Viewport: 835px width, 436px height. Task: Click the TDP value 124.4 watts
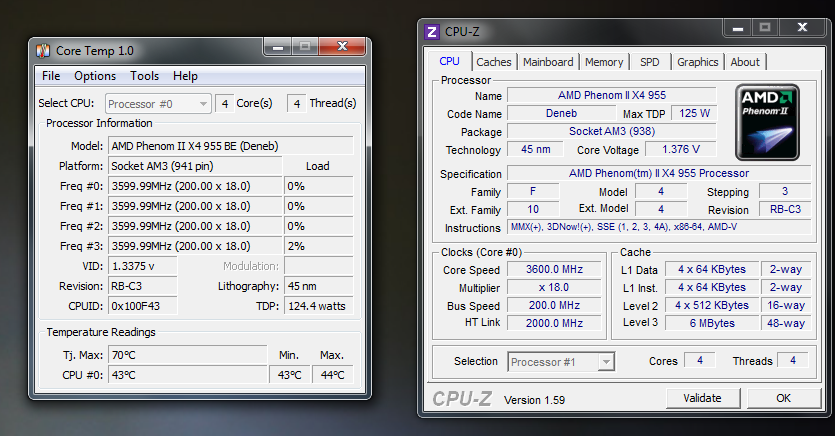[x=318, y=306]
